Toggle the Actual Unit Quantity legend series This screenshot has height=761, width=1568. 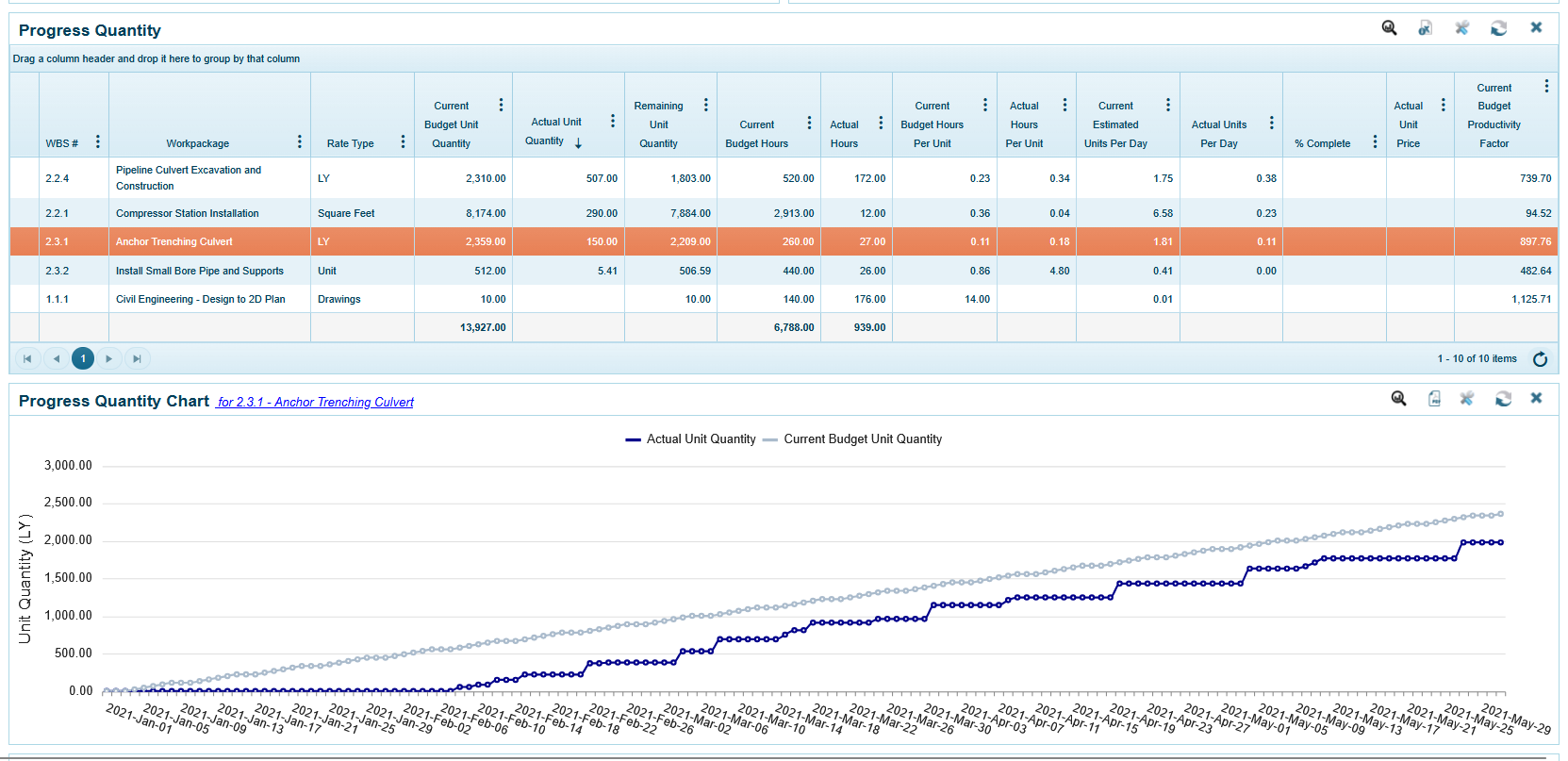700,439
